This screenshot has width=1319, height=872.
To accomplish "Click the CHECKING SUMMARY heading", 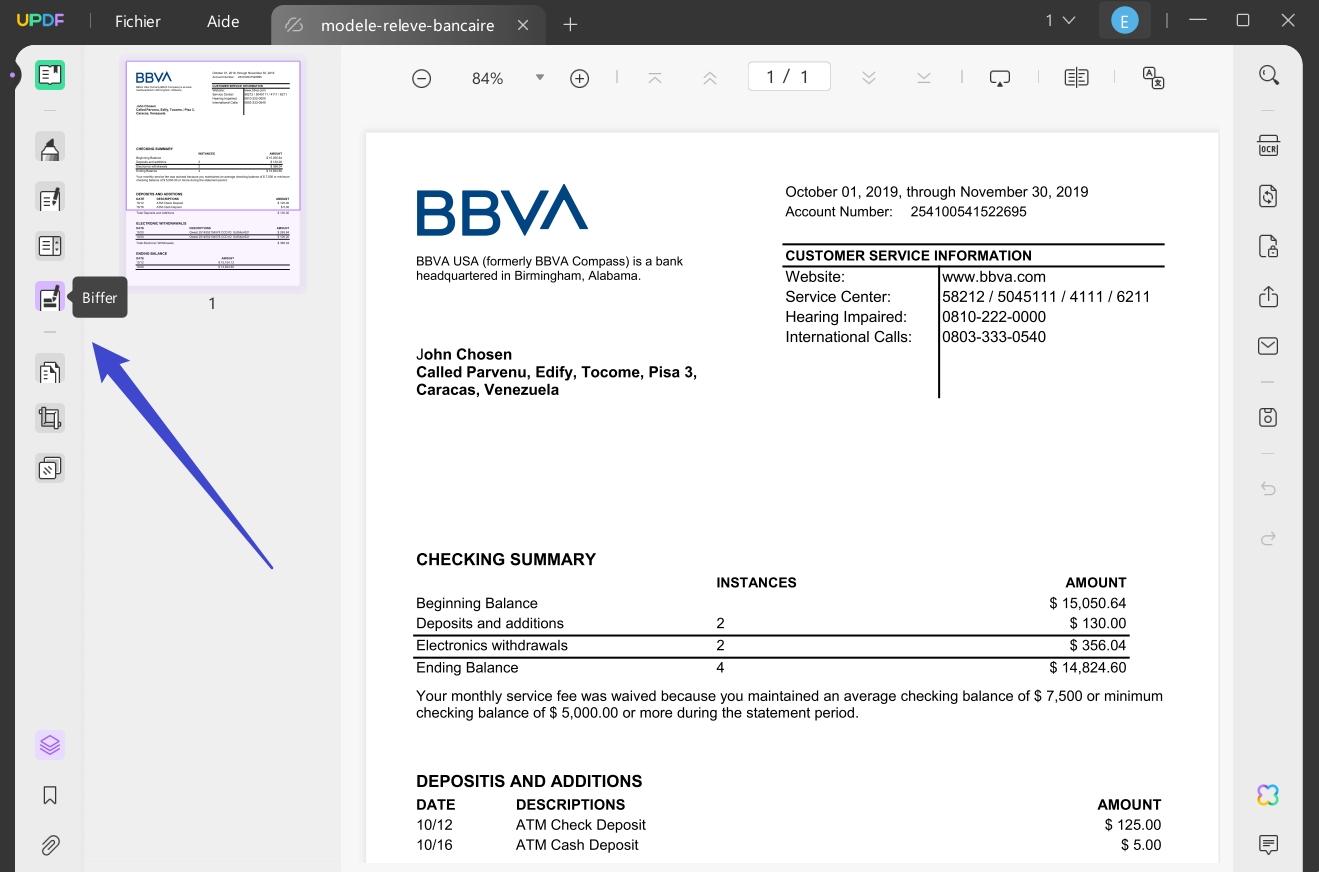I will click(x=506, y=560).
